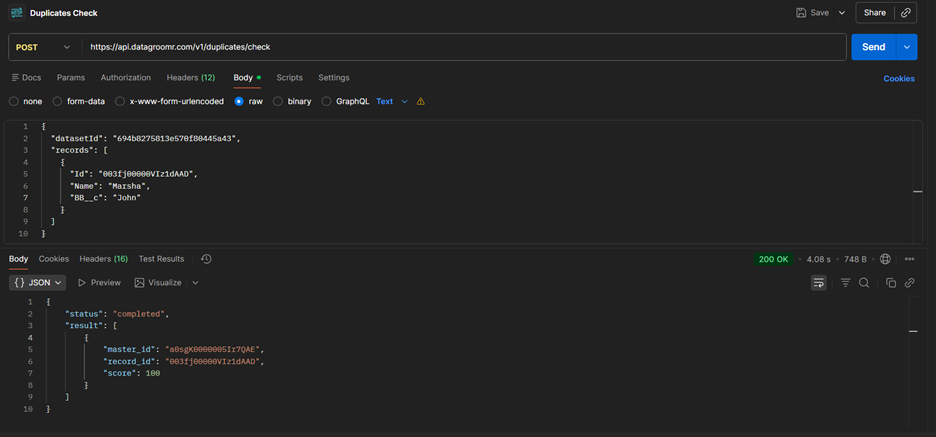Image resolution: width=936 pixels, height=437 pixels.
Task: Open the three-dot response options menu
Action: [x=910, y=259]
